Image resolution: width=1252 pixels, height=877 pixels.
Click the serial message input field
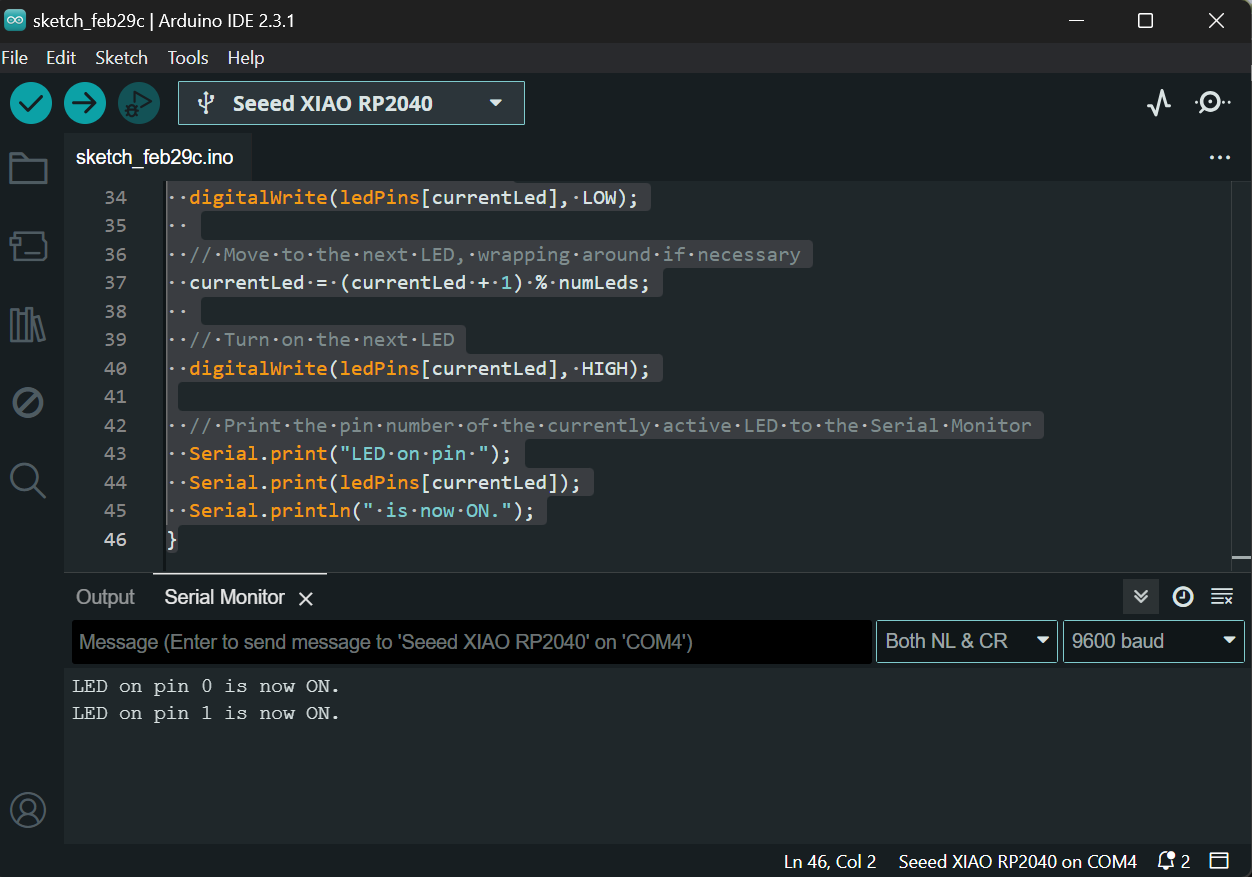(472, 641)
